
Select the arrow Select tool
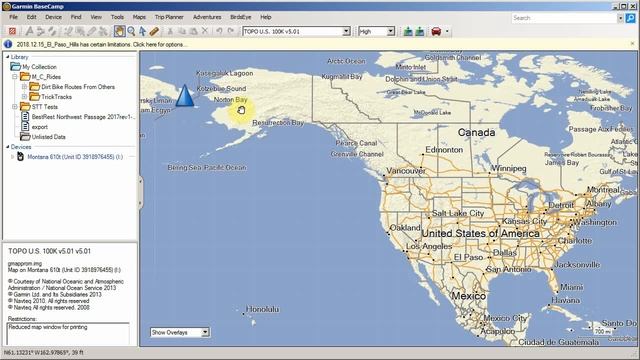pos(142,31)
